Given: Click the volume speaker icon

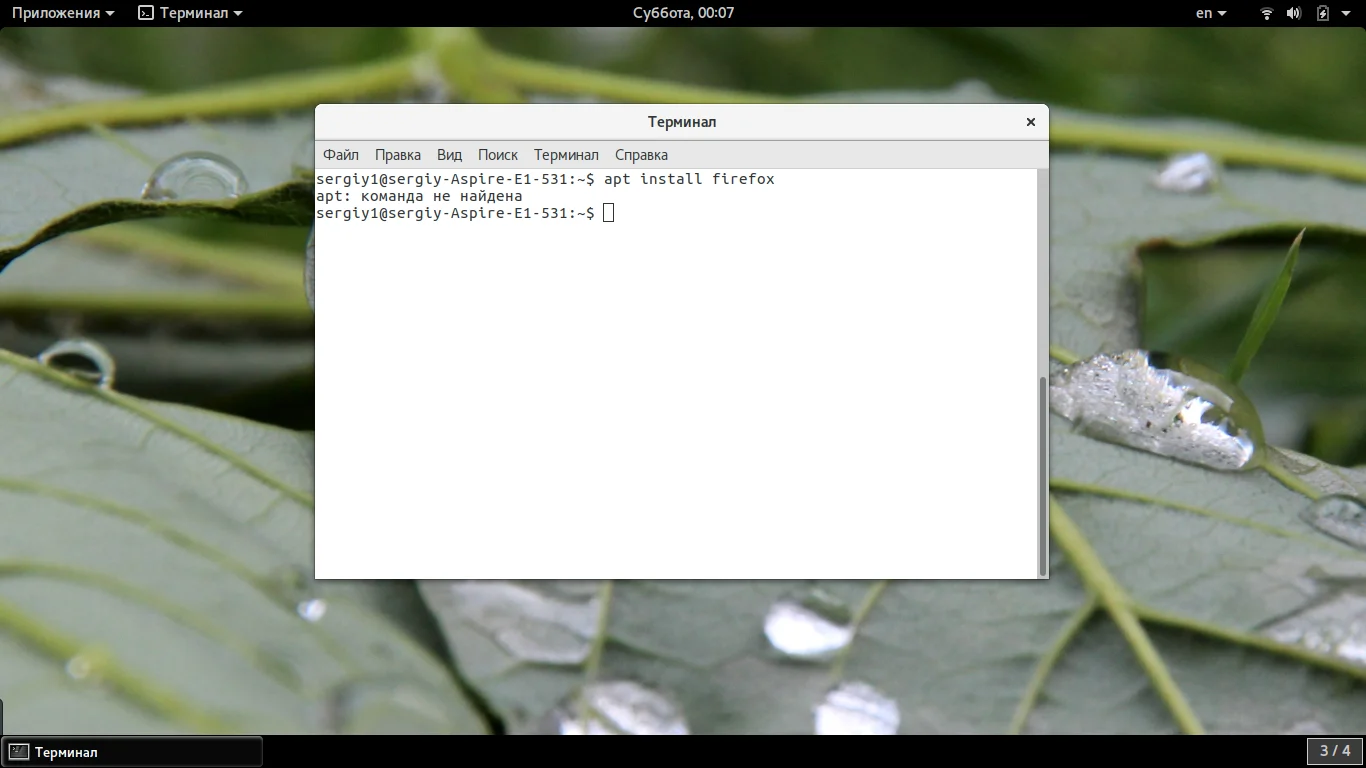Looking at the screenshot, I should (x=1294, y=13).
